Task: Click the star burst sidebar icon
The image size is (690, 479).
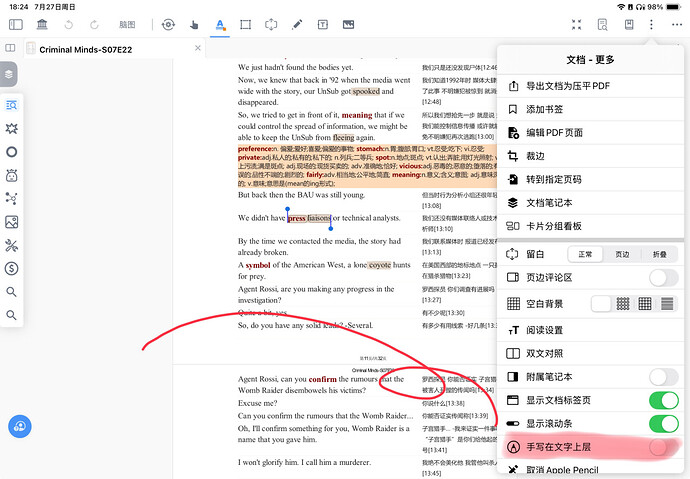Action: [x=11, y=128]
